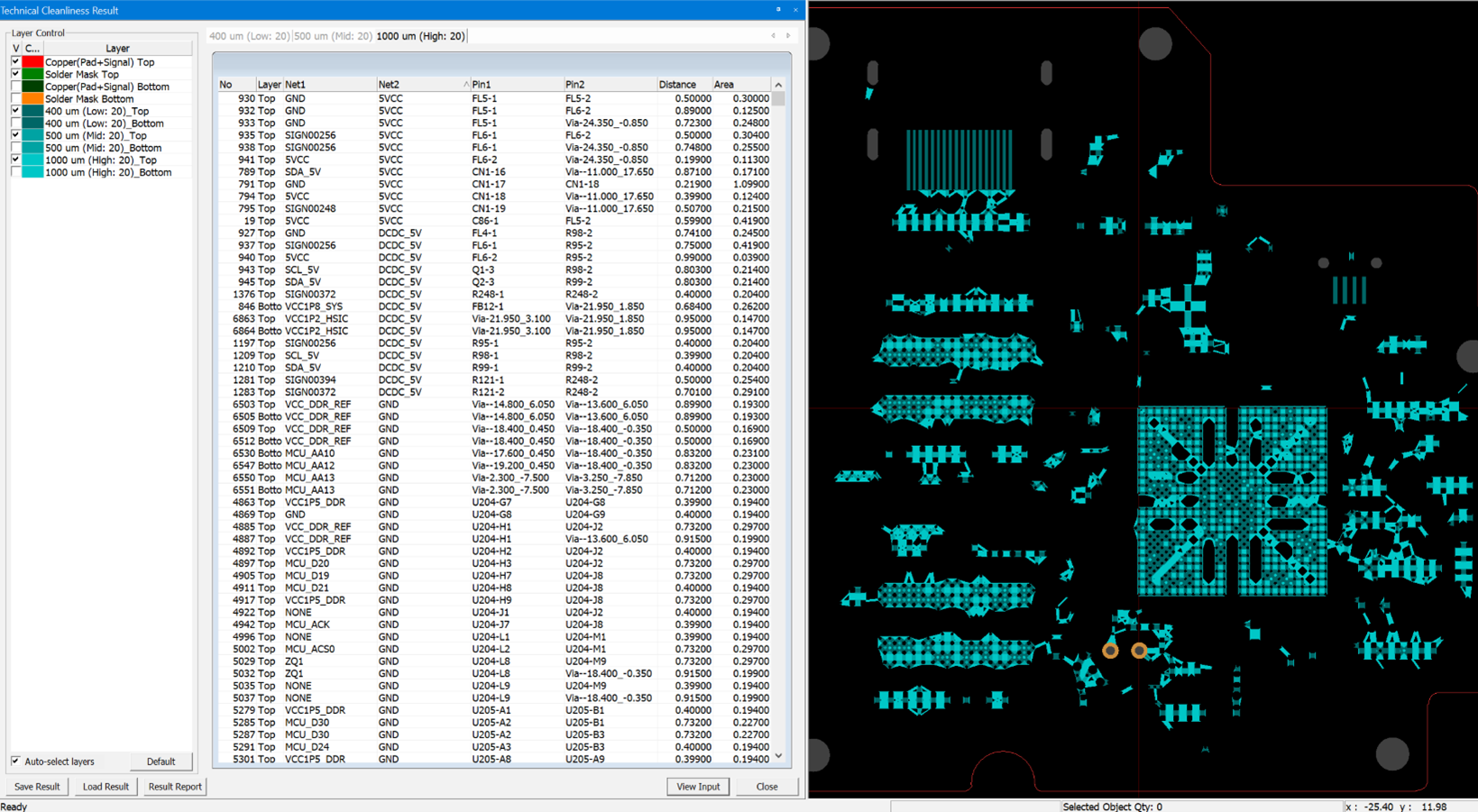Click the Result Report button
The image size is (1478, 812).
click(x=175, y=787)
